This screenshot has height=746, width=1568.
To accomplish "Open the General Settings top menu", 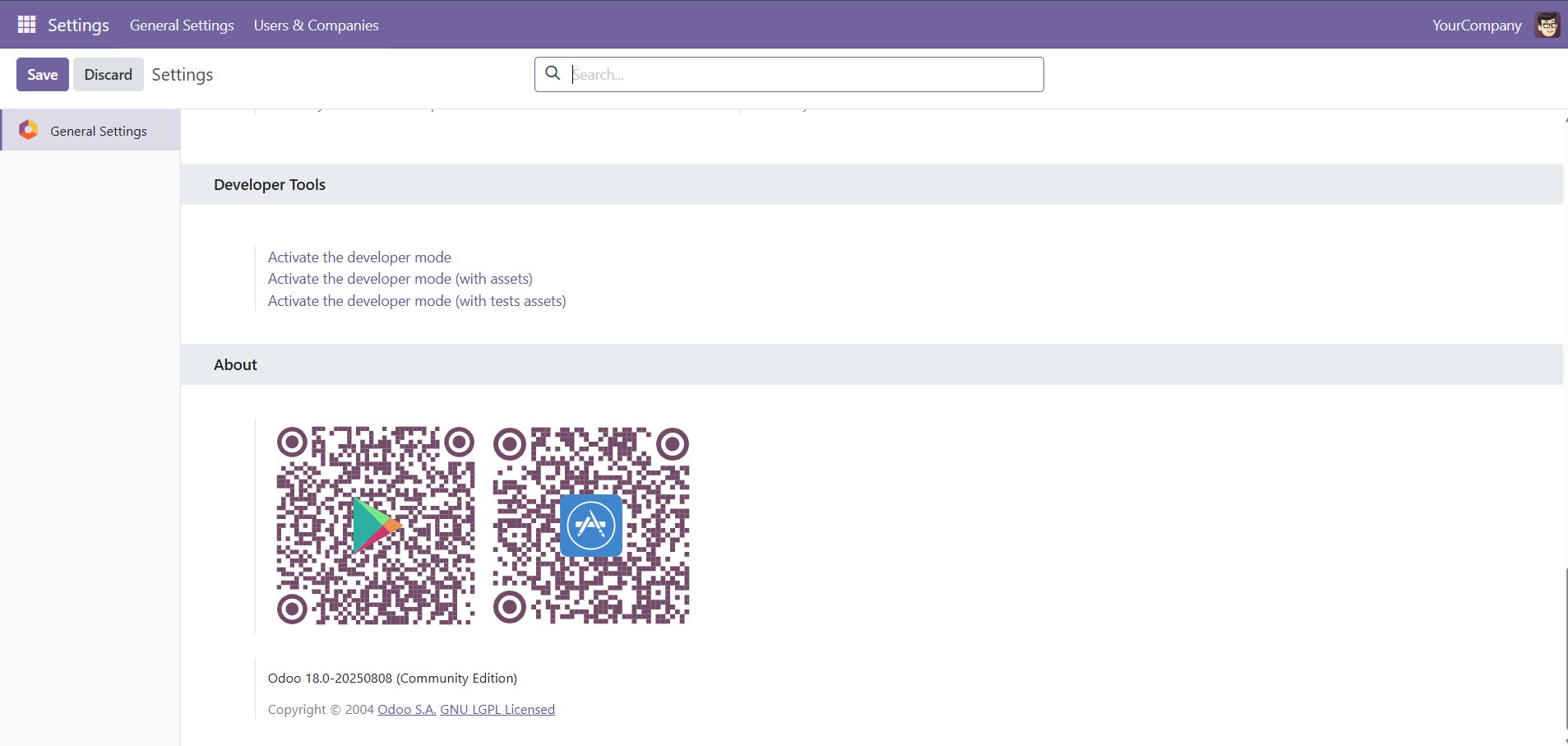I will [x=182, y=25].
